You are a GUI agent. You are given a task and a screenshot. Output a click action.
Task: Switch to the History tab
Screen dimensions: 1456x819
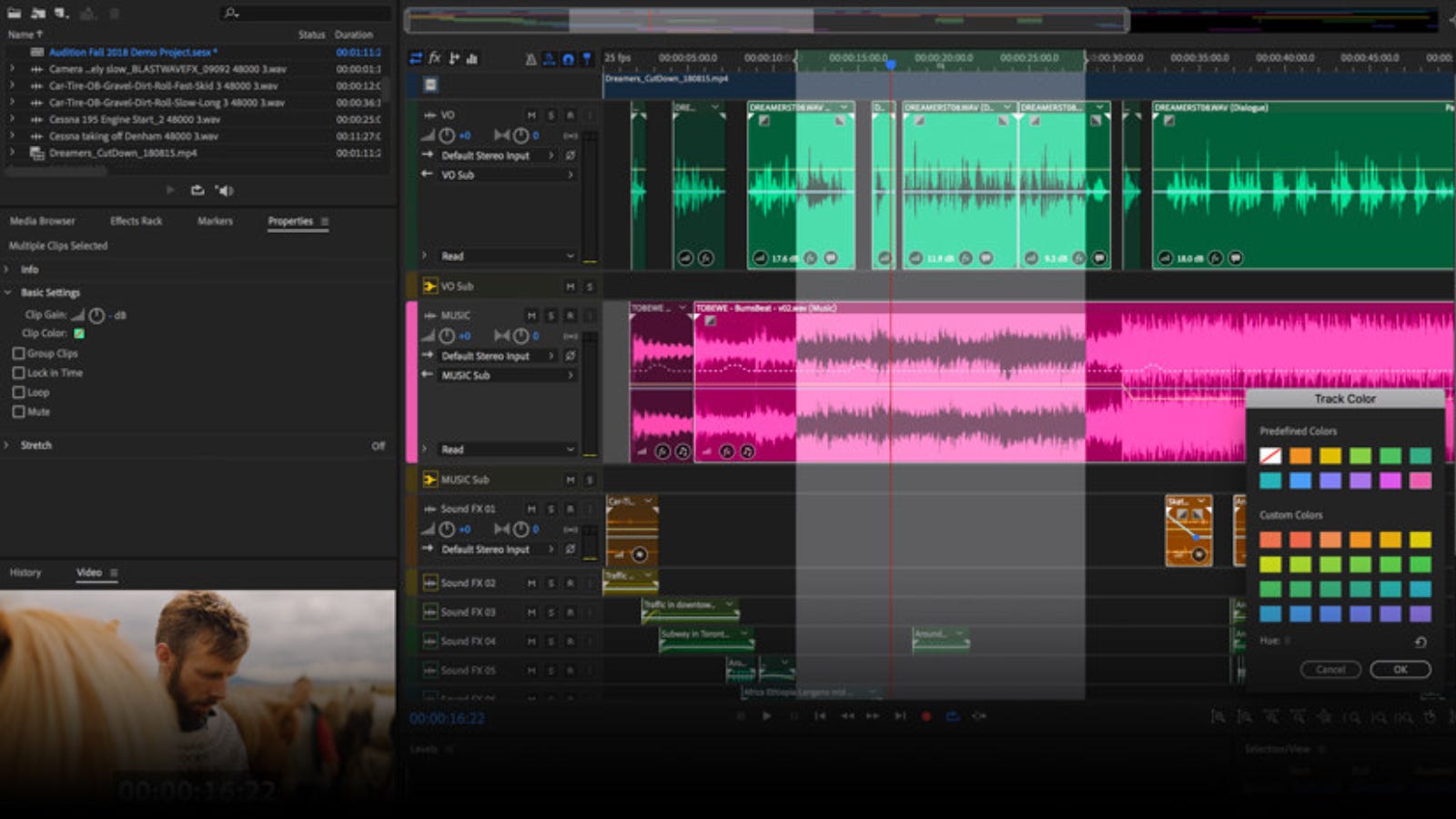coord(25,572)
